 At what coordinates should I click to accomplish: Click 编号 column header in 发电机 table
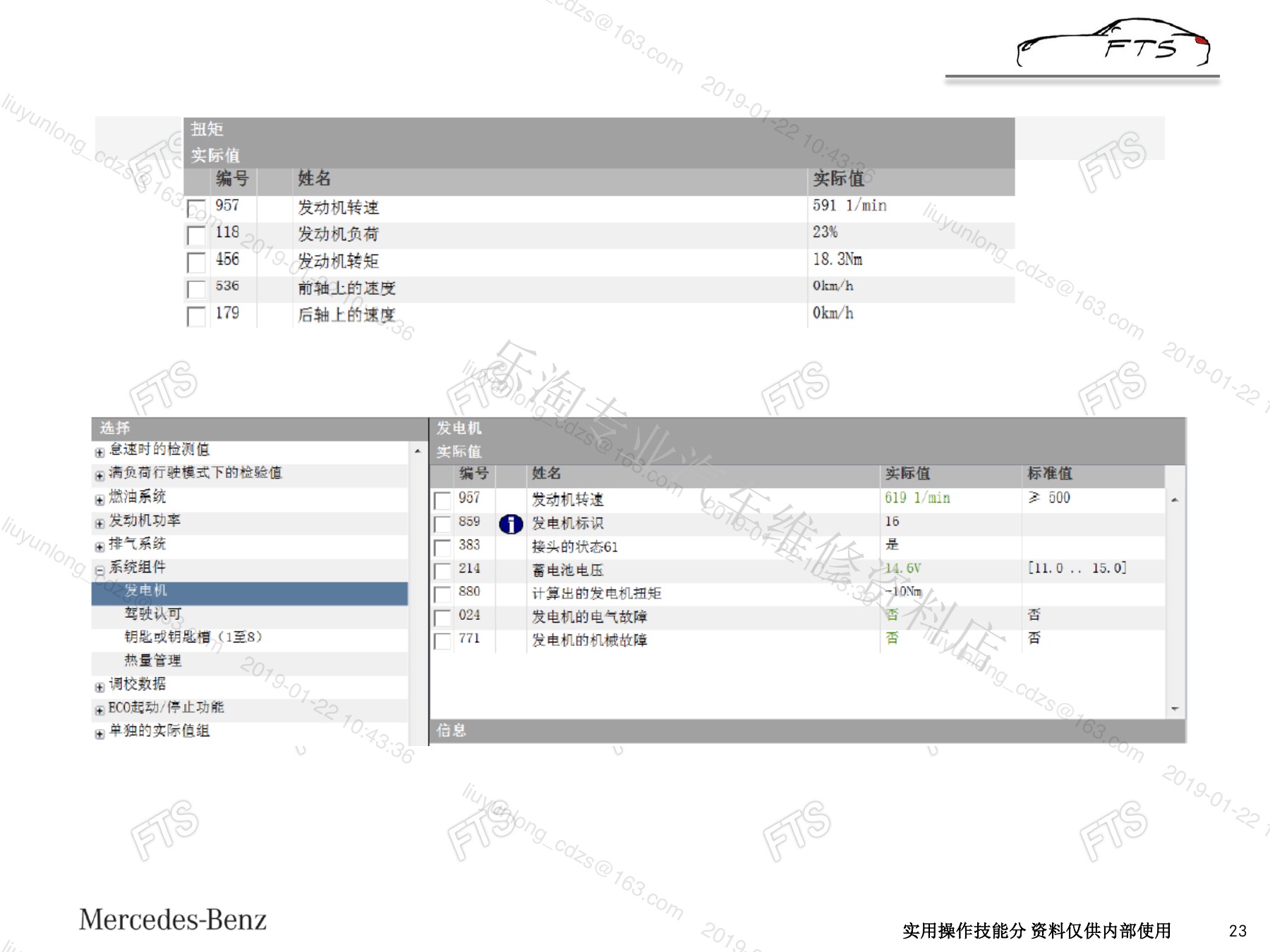click(x=474, y=474)
